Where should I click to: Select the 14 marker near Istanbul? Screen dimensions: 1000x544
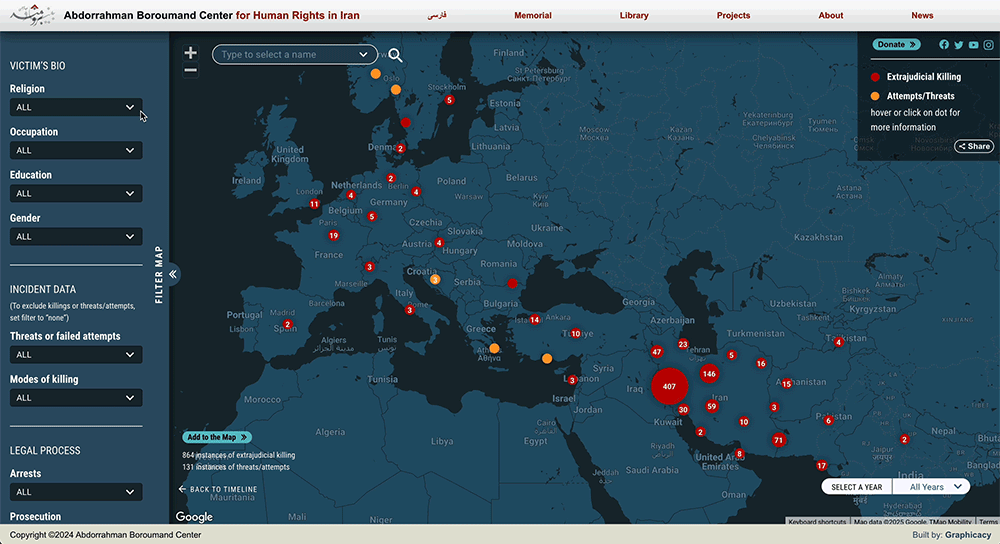point(534,320)
